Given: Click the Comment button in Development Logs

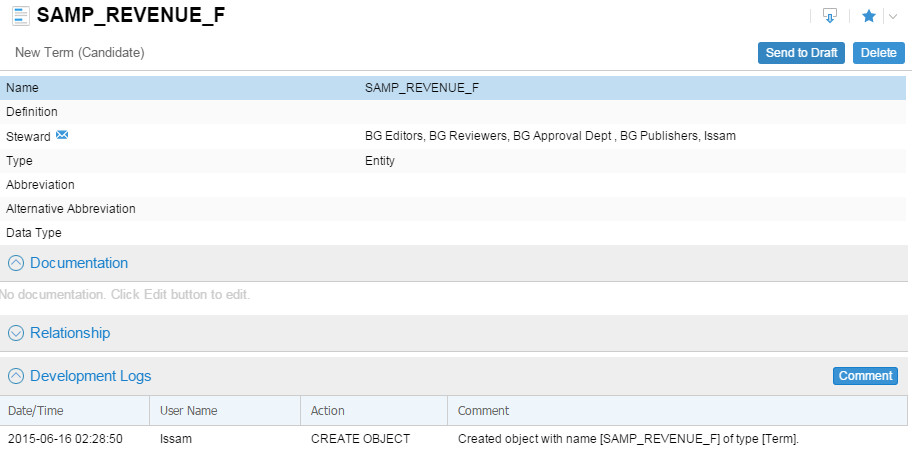Looking at the screenshot, I should point(865,376).
